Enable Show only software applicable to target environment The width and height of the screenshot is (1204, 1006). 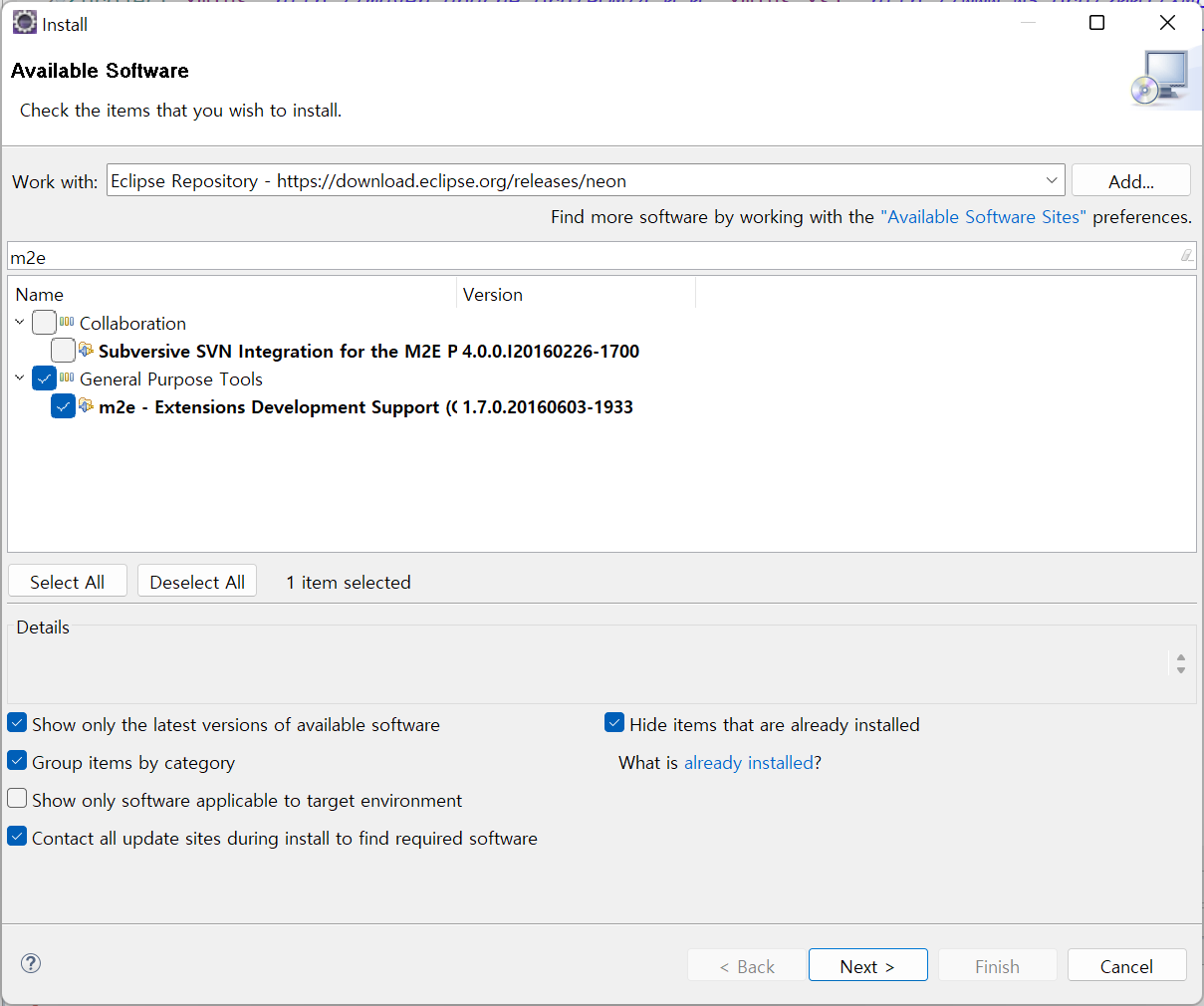click(17, 799)
